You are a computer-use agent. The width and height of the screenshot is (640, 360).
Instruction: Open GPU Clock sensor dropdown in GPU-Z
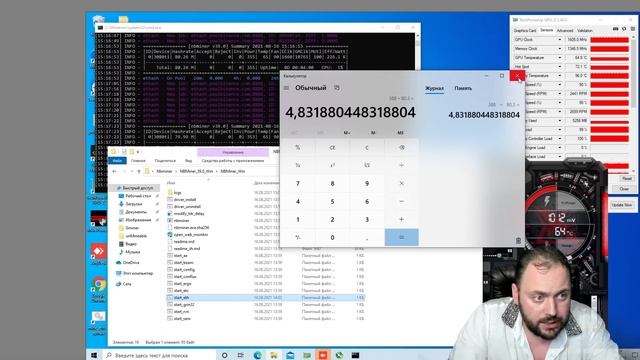(560, 40)
